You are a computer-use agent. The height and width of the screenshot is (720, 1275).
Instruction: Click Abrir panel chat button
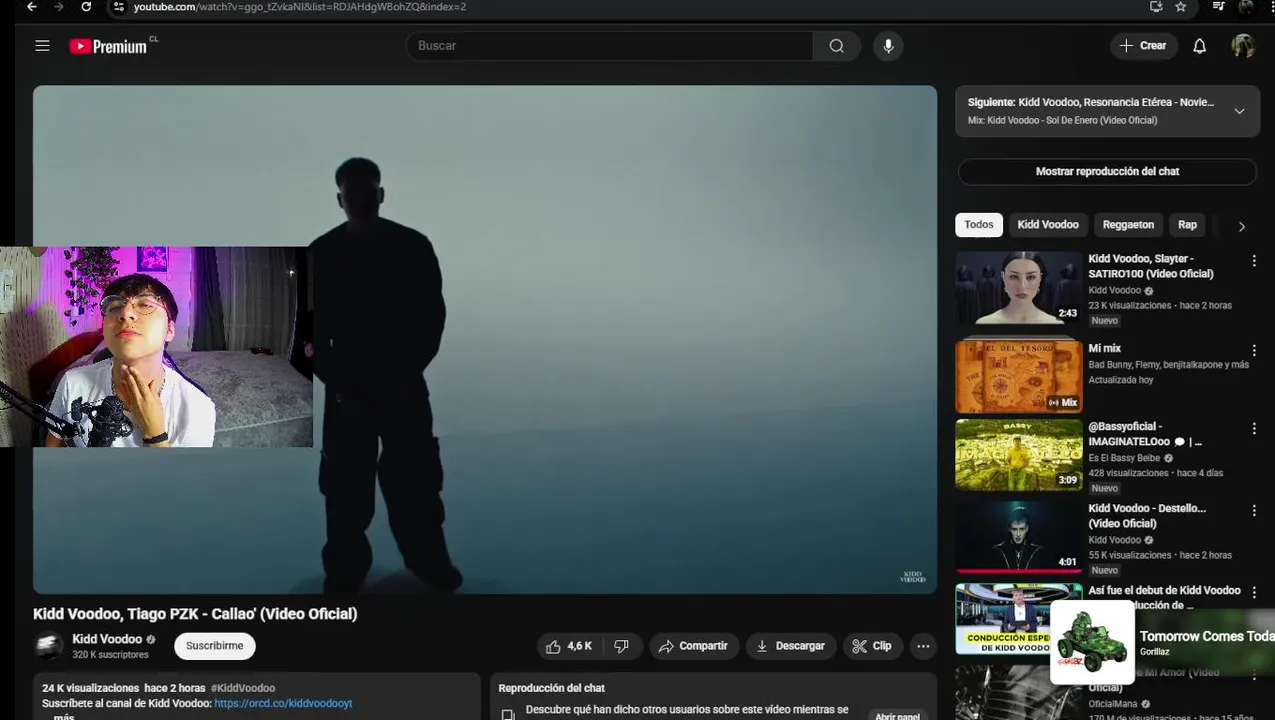(x=897, y=716)
